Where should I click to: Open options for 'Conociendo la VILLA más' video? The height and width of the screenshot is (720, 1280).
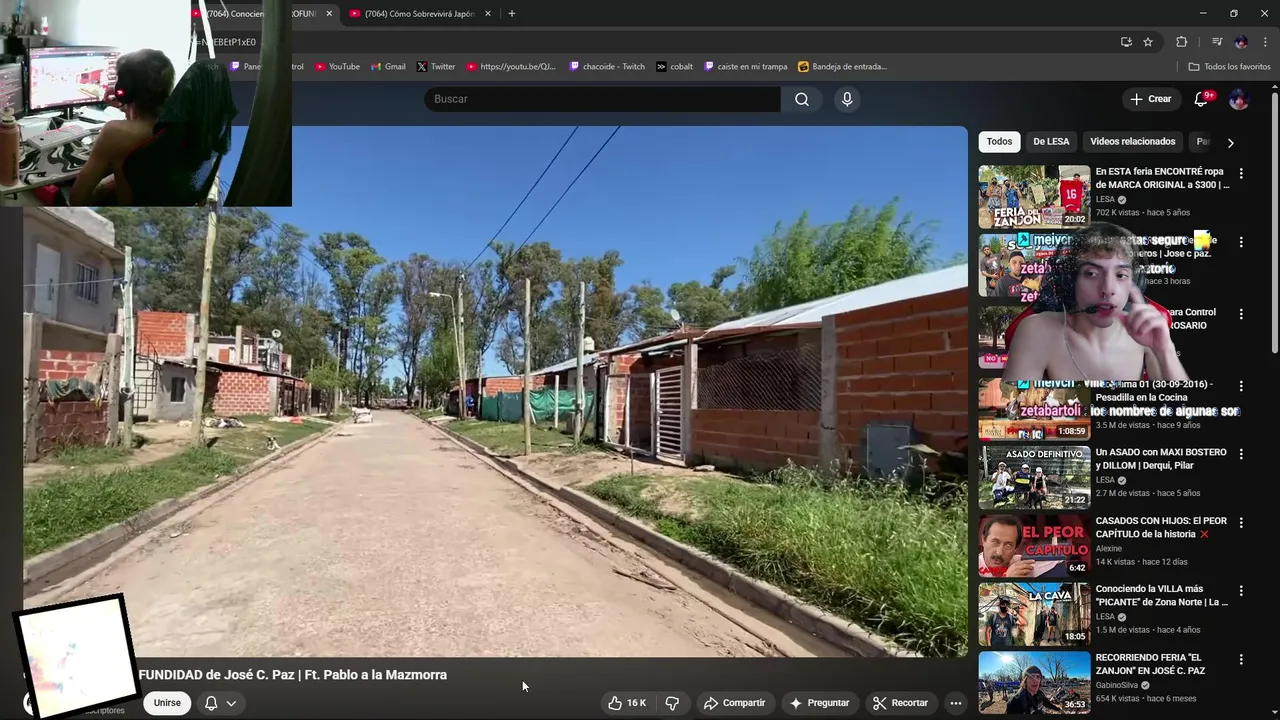(1241, 591)
